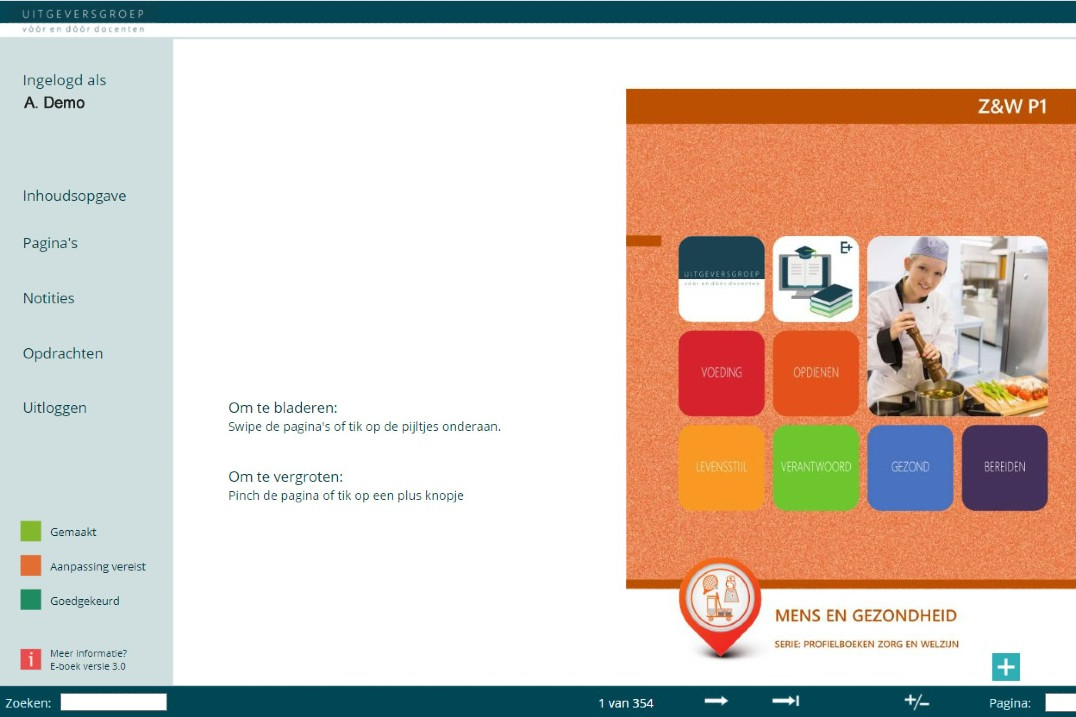Viewport: 1076px width, 717px height.
Task: Click the orange 'Aanpassing vereist' legend square
Action: (30, 566)
